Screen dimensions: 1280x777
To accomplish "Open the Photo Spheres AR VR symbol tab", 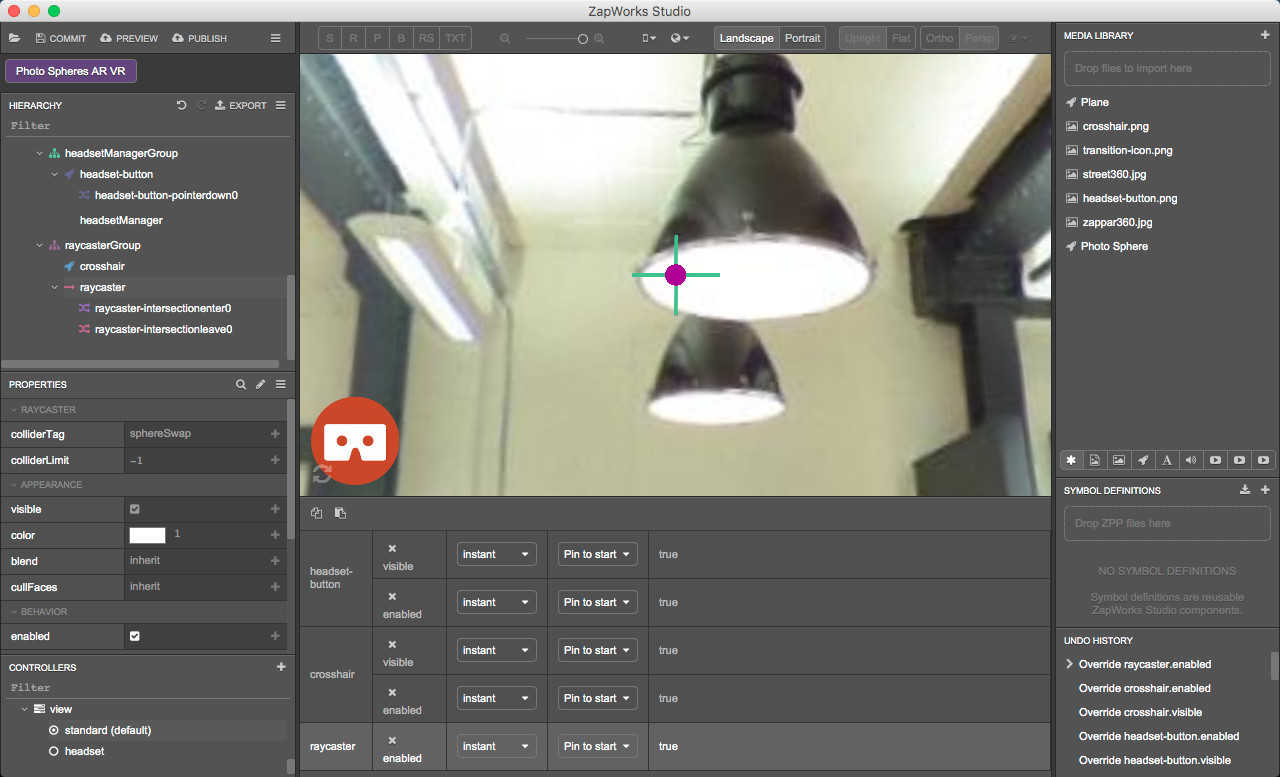I will click(71, 71).
